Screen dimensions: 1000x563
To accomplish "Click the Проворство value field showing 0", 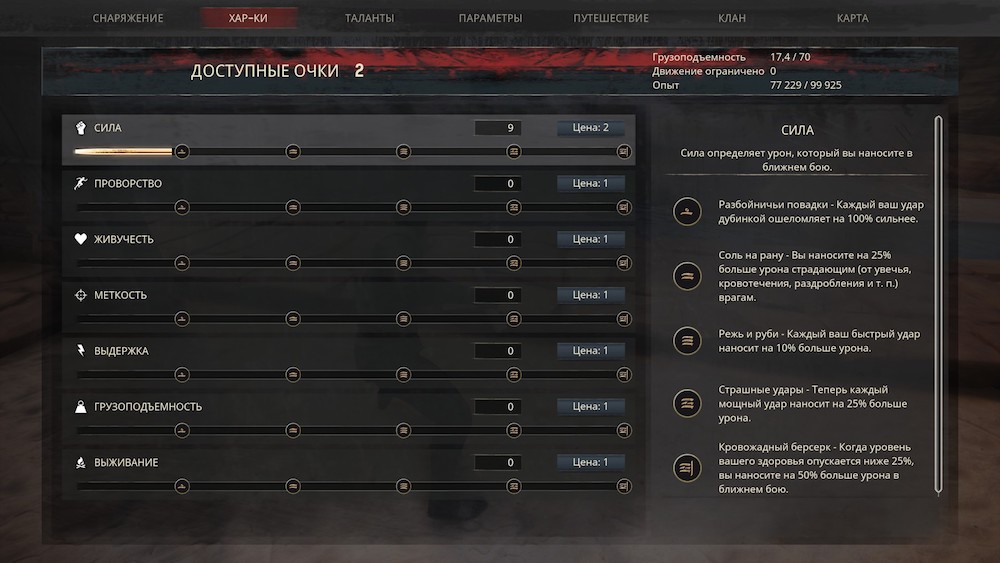I will pyautogui.click(x=497, y=184).
